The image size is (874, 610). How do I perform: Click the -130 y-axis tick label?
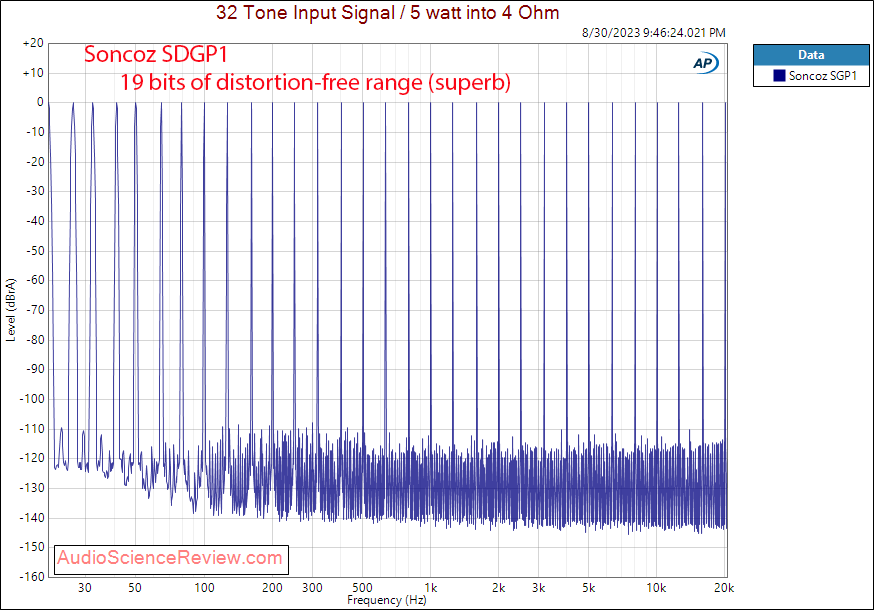click(32, 488)
